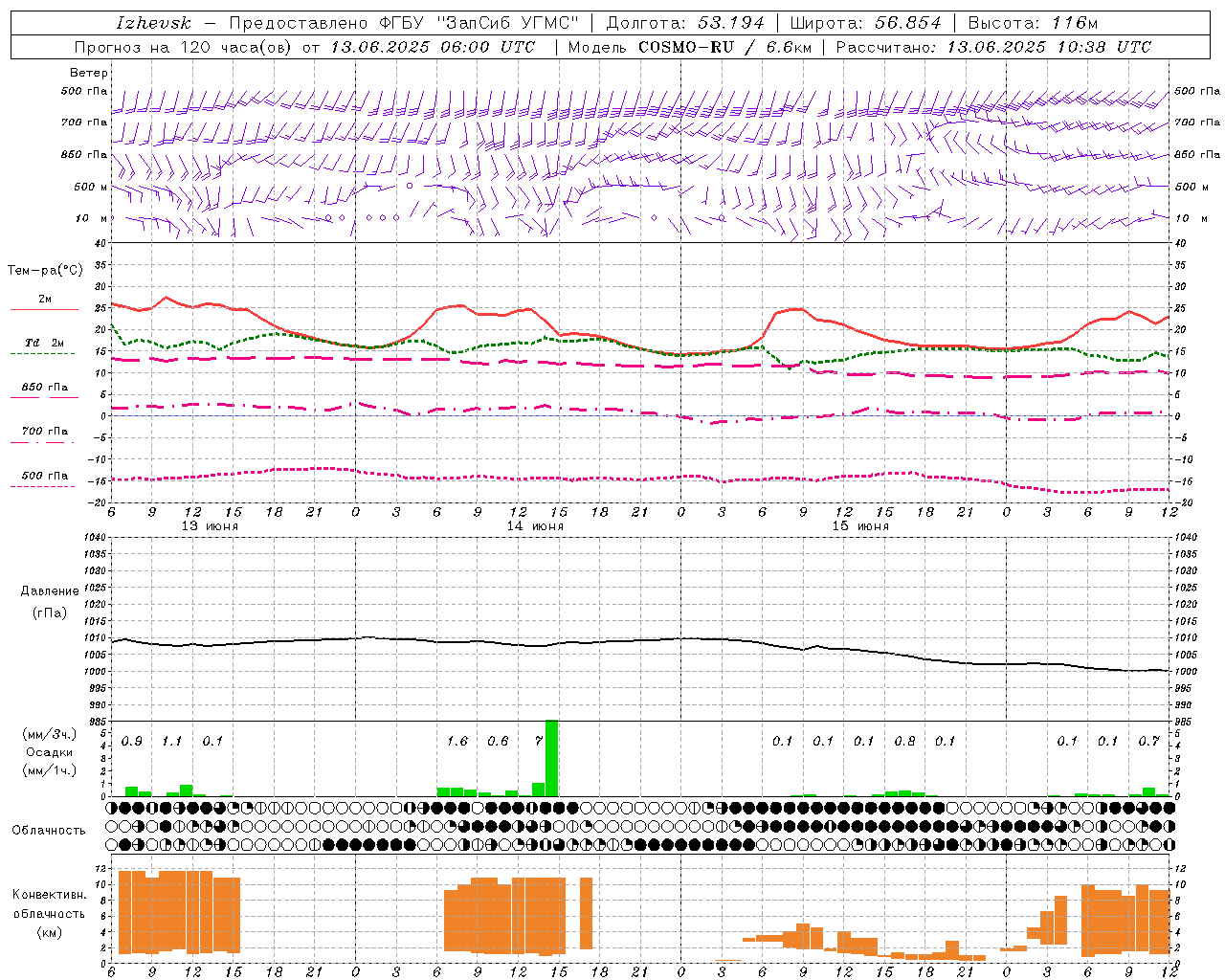The height and width of the screenshot is (980, 1225).
Task: Click the 3-hour precipitation total "7"
Action: pyautogui.click(x=539, y=742)
